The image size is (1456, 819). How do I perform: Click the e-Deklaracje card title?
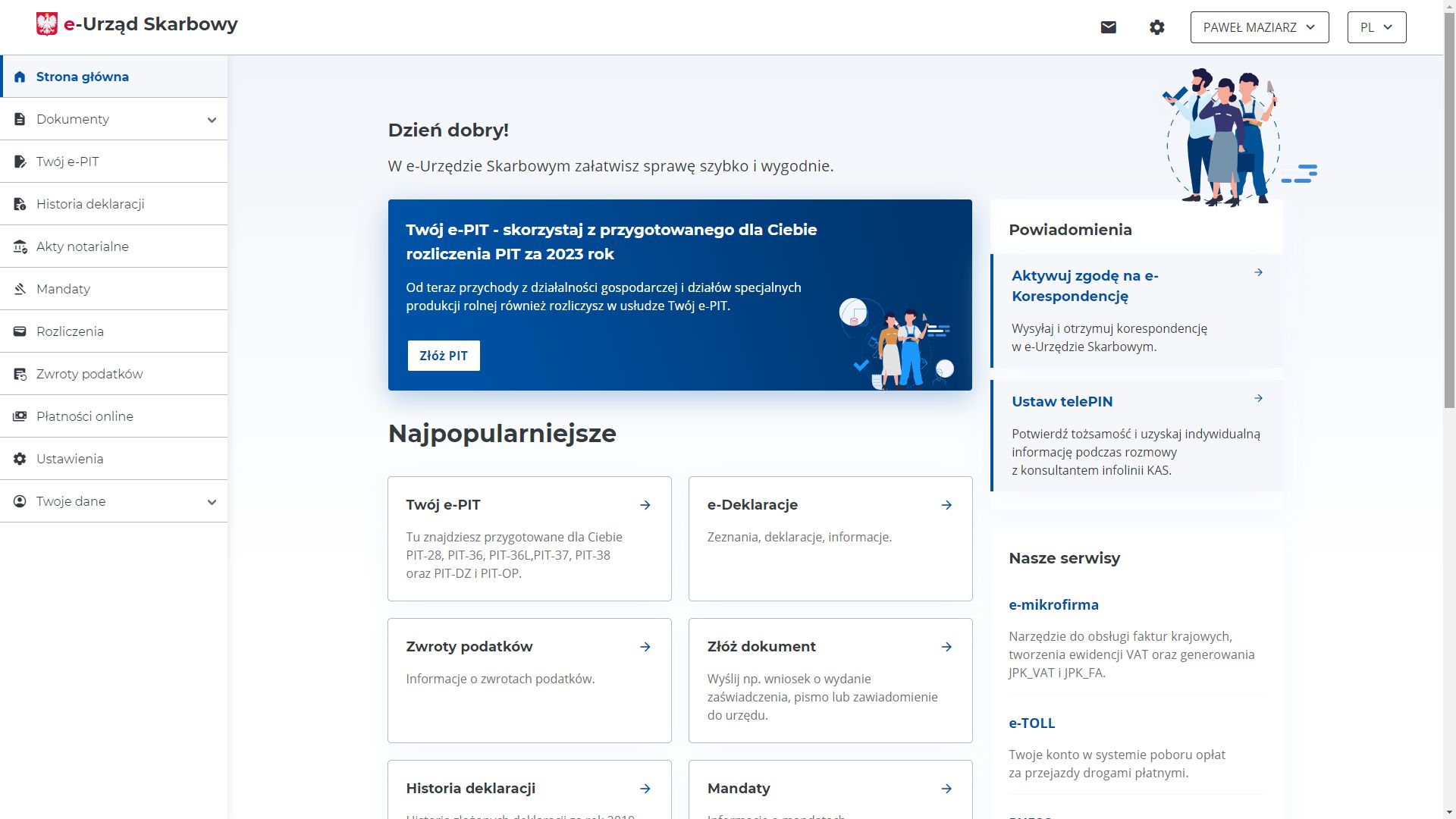[x=752, y=505]
